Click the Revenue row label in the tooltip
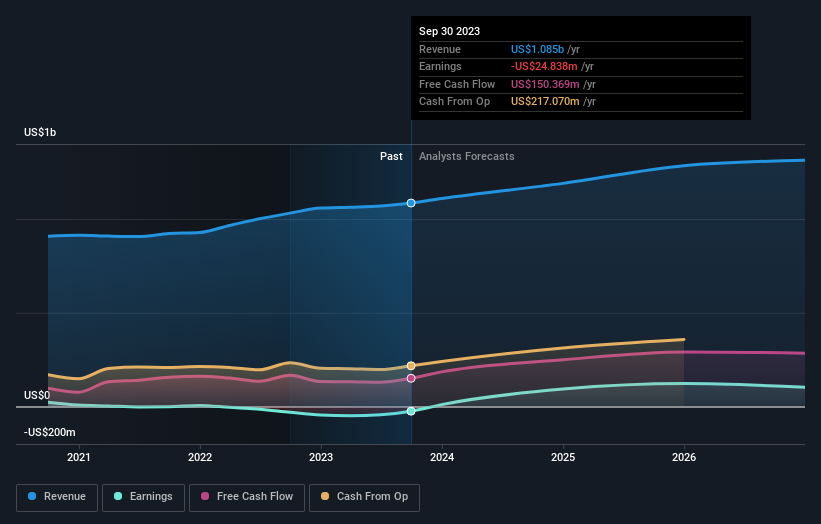This screenshot has width=821, height=524. (x=440, y=49)
